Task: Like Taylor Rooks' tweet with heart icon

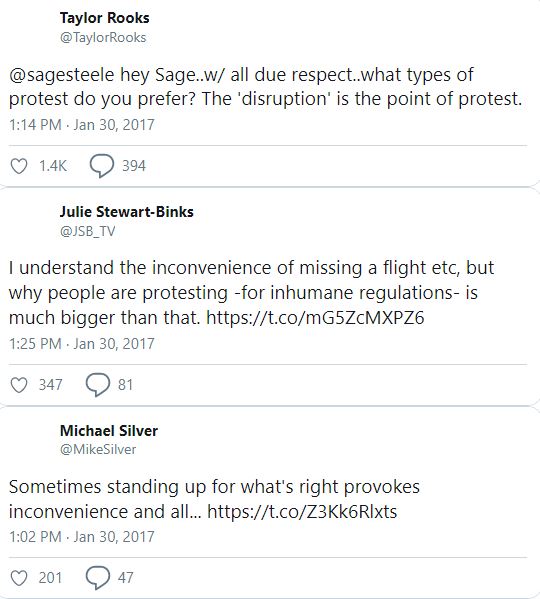Action: click(18, 166)
